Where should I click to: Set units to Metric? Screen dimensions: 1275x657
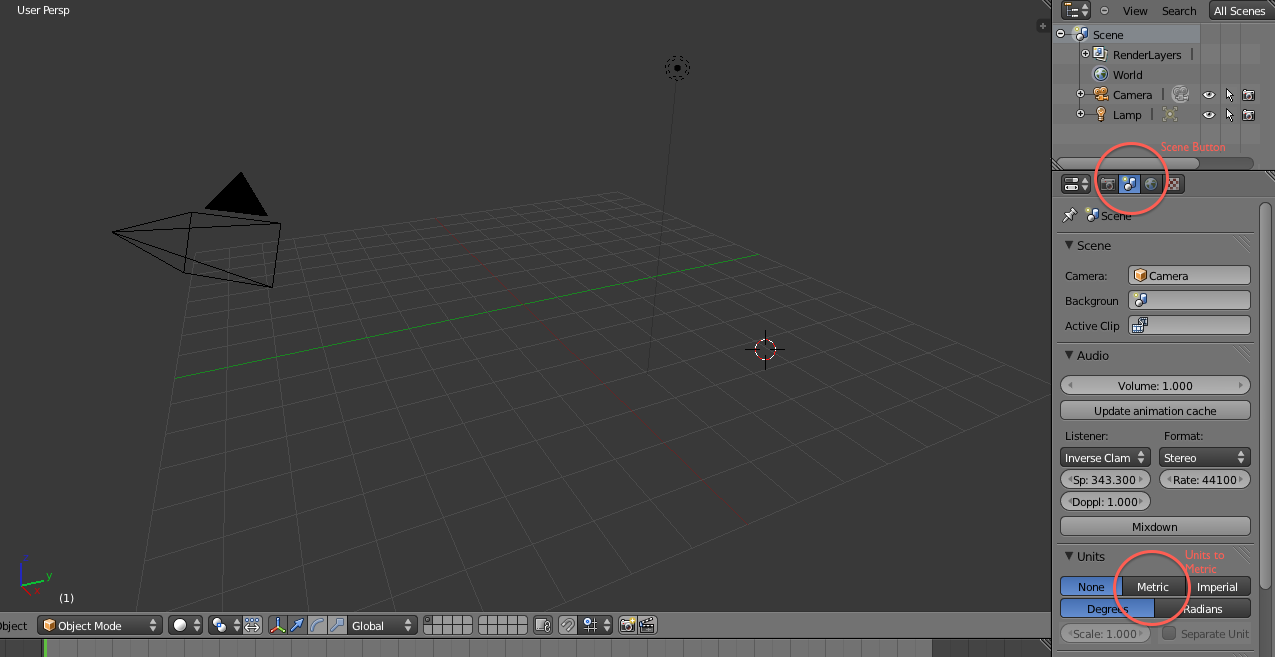(1153, 587)
